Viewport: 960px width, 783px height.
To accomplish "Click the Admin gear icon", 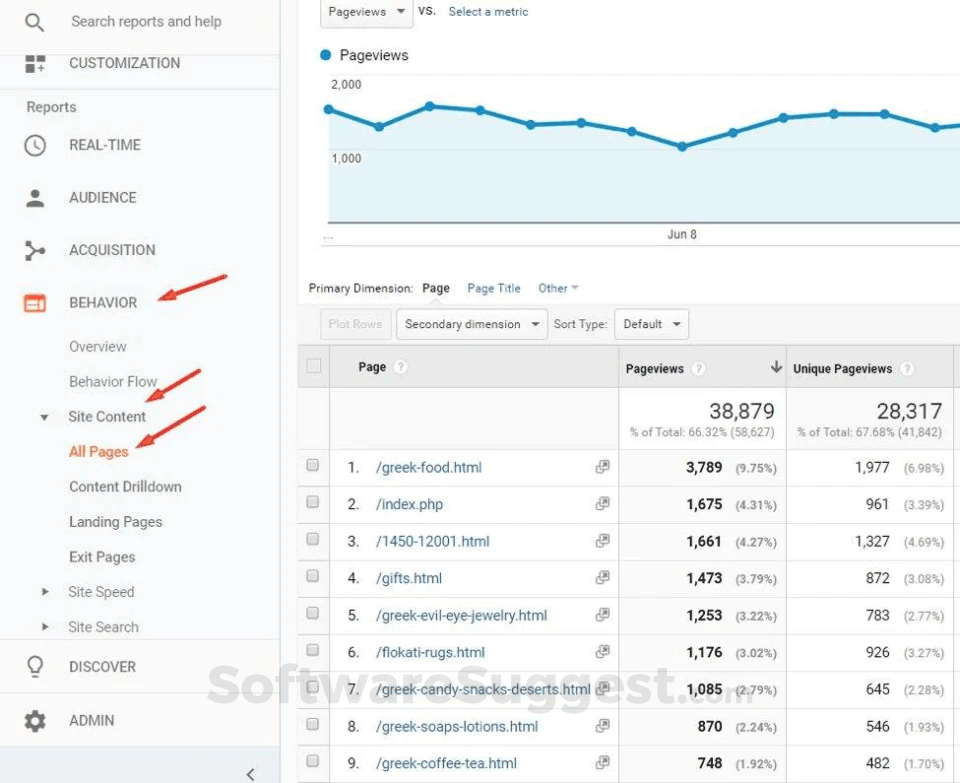I will (35, 720).
